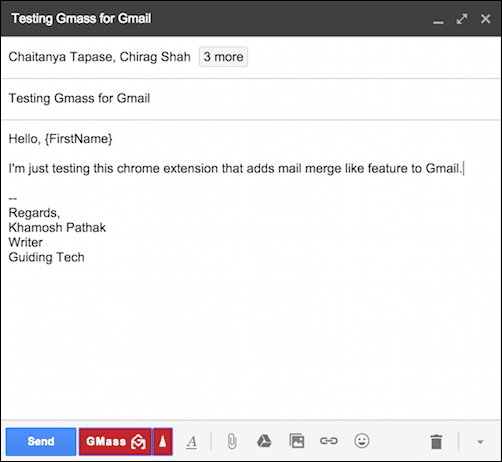
Task: Open the emoticon smiley picker
Action: tap(362, 441)
